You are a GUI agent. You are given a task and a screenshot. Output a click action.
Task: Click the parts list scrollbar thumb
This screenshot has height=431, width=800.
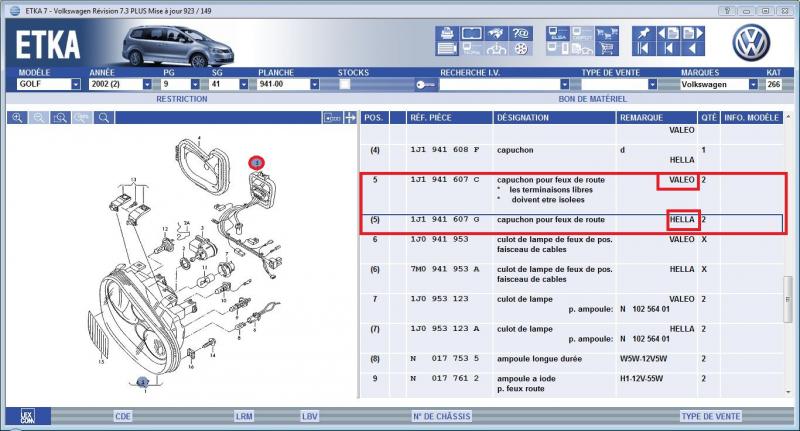(x=788, y=299)
